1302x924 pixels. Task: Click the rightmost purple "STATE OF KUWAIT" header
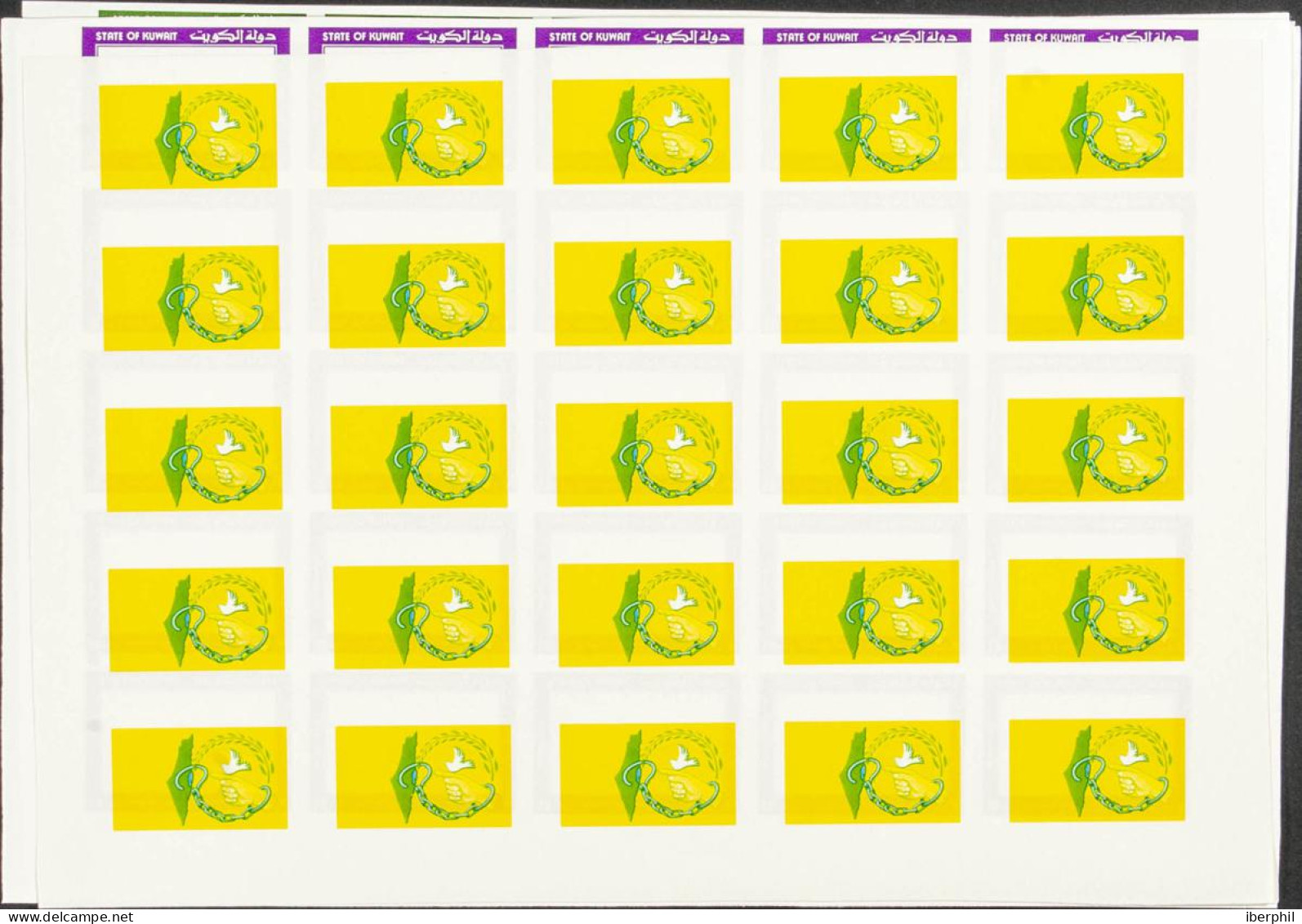tap(1094, 37)
